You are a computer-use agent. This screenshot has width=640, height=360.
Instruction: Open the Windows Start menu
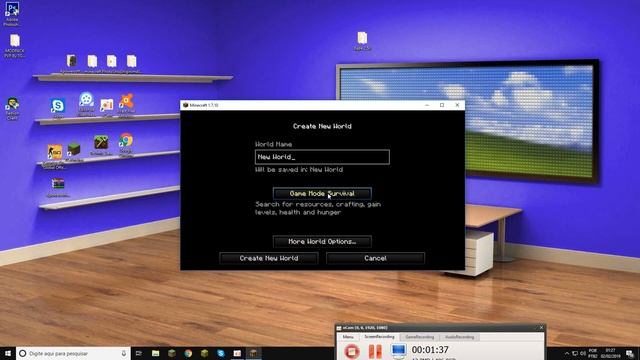click(x=8, y=353)
